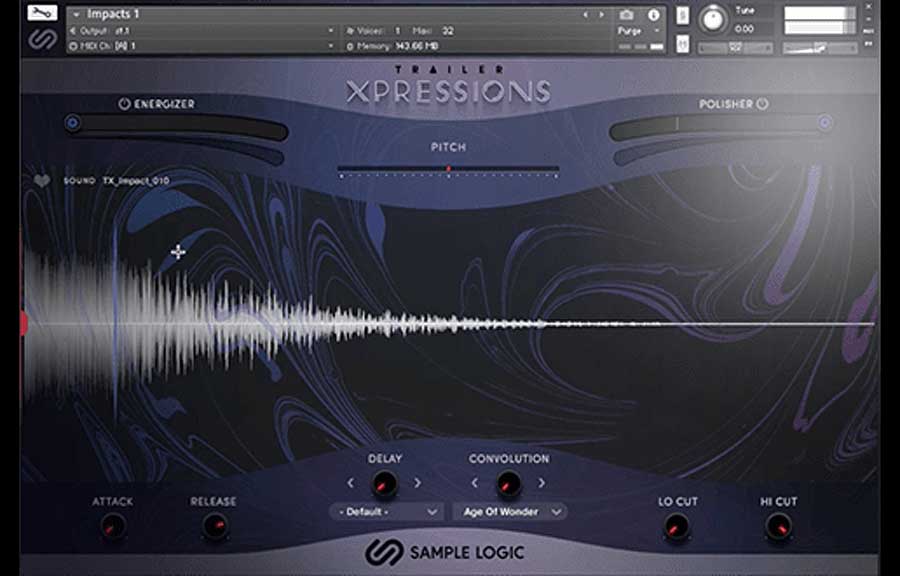Click the Energizer slider handle
This screenshot has width=900, height=576.
tap(72, 122)
